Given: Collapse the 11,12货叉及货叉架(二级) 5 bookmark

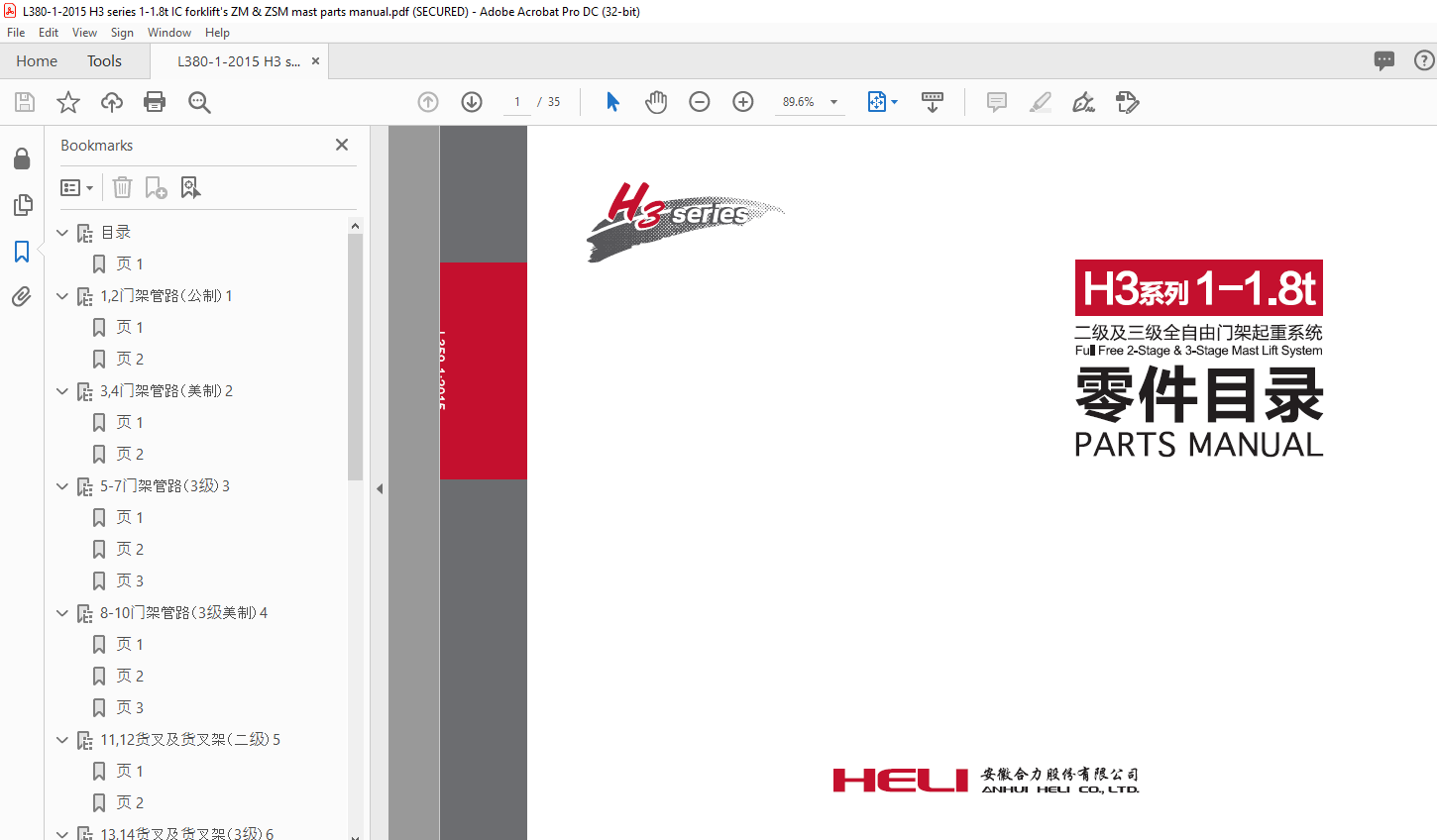Looking at the screenshot, I should (62, 740).
